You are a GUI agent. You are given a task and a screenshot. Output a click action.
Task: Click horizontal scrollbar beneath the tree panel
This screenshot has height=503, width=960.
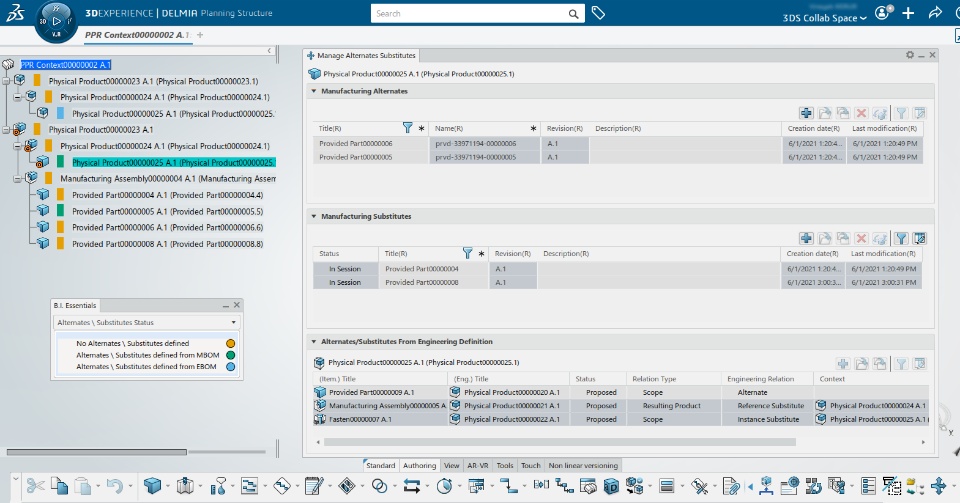97,452
